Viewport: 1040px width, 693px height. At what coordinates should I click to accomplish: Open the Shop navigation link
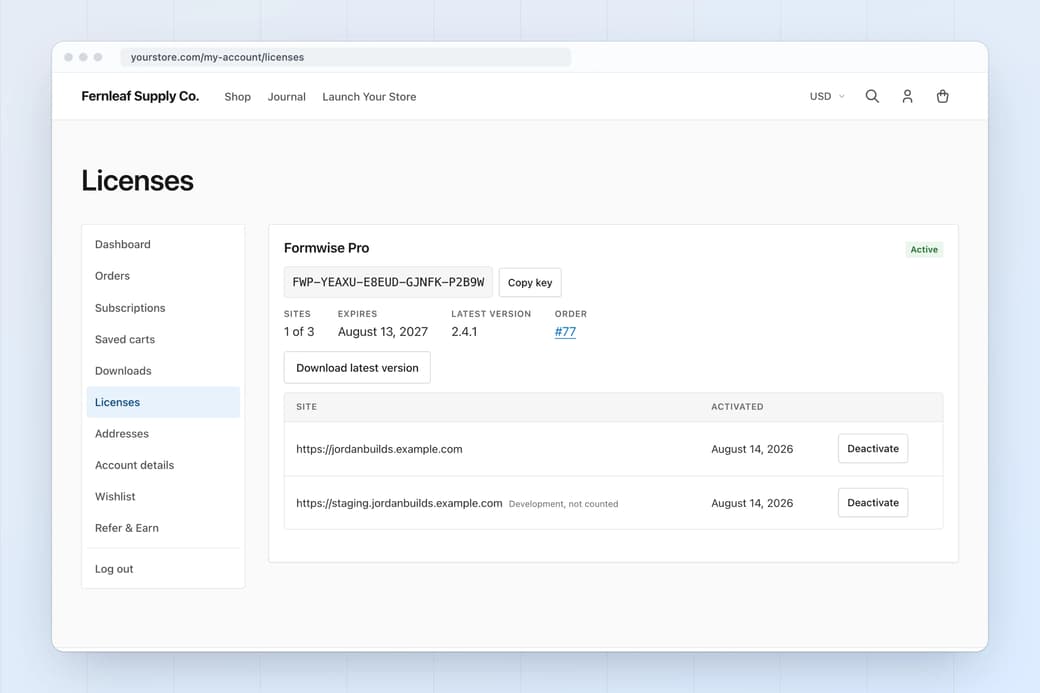point(237,97)
